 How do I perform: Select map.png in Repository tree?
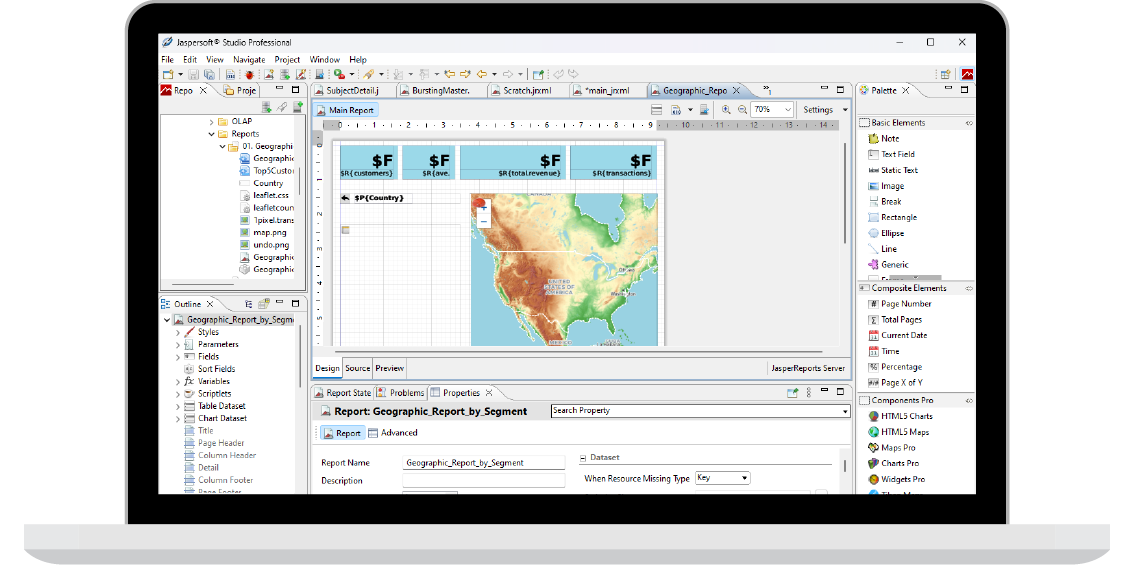point(263,233)
